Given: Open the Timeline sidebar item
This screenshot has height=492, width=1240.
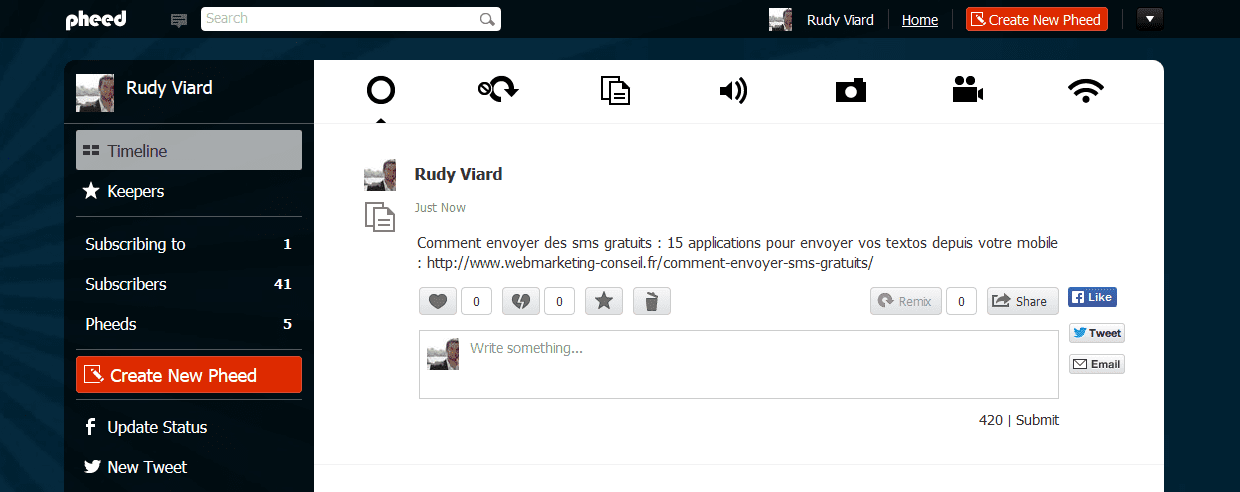Looking at the screenshot, I should click(189, 150).
